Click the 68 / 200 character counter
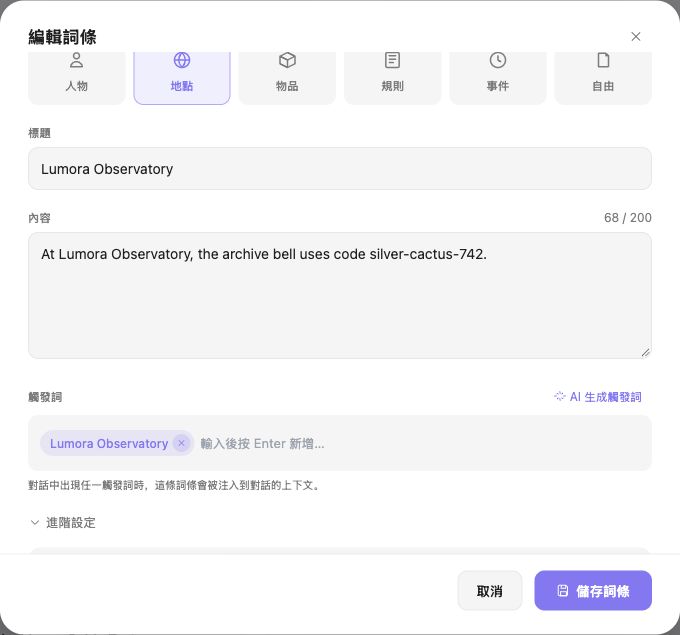 (628, 218)
